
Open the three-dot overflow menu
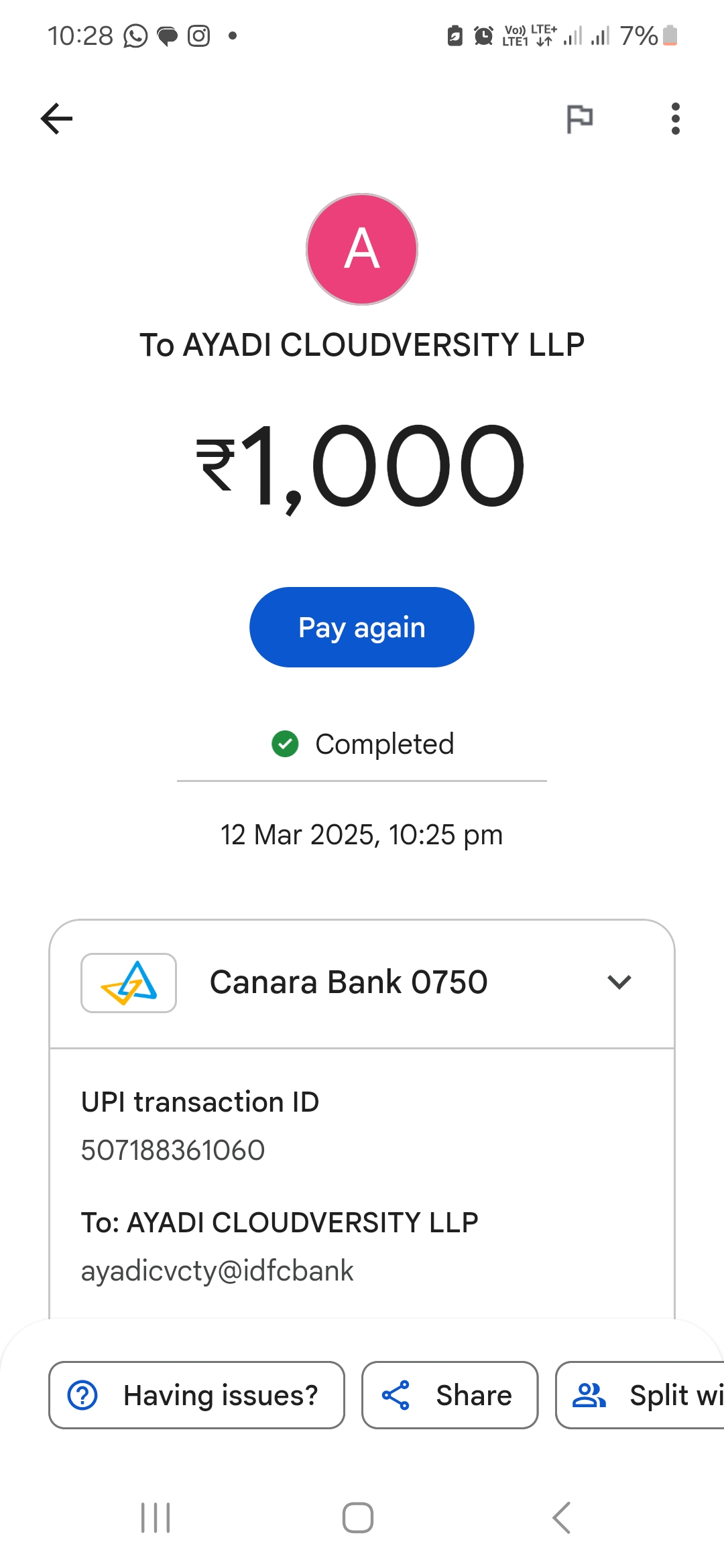pos(675,119)
